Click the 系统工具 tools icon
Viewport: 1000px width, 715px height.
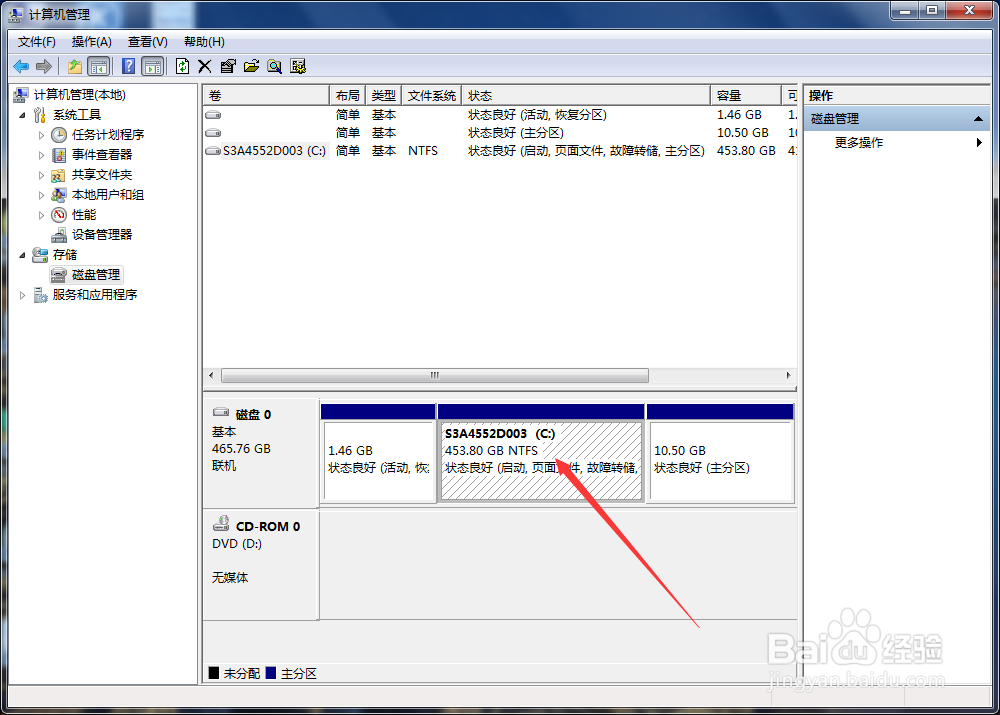pyautogui.click(x=40, y=115)
